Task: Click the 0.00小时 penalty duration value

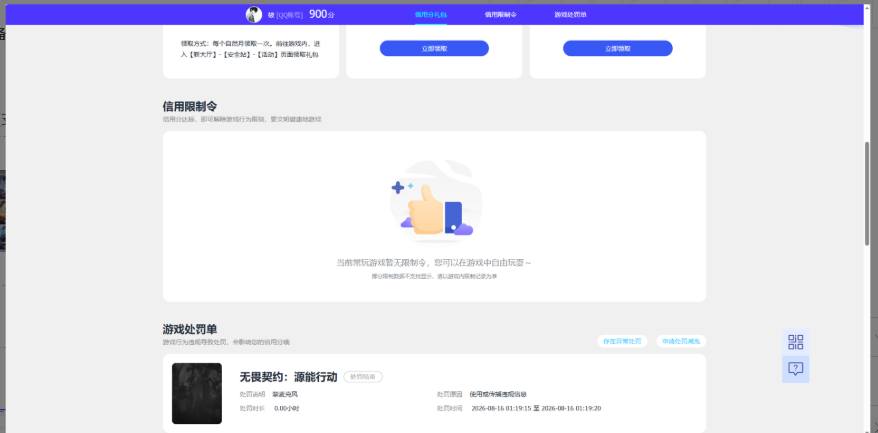Action: click(287, 408)
